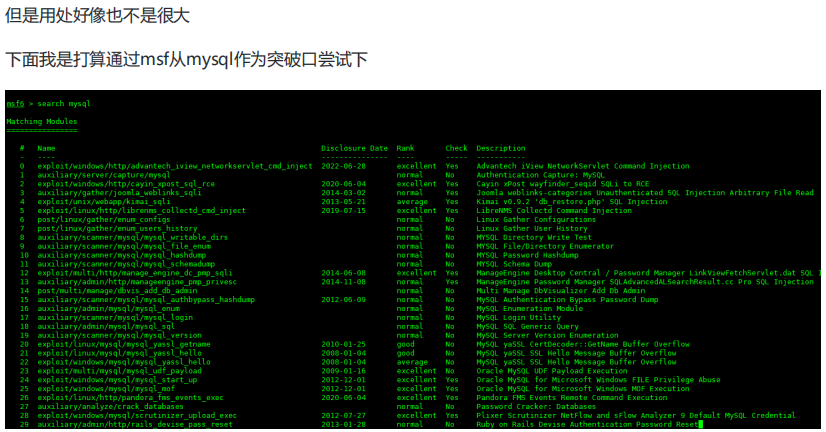Click the 'Check' column header
826x432 pixels.
click(456, 149)
